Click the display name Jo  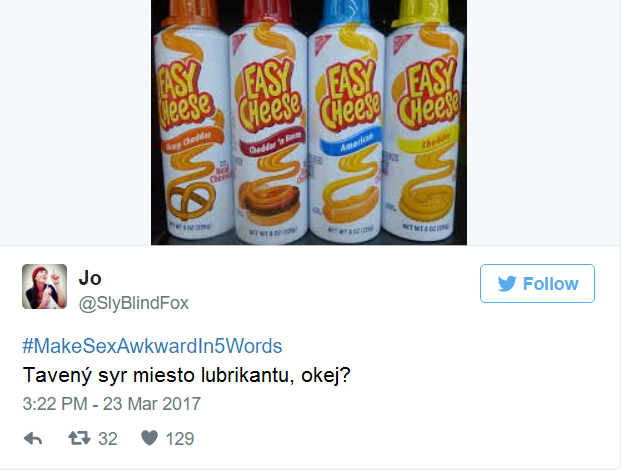coord(90,278)
